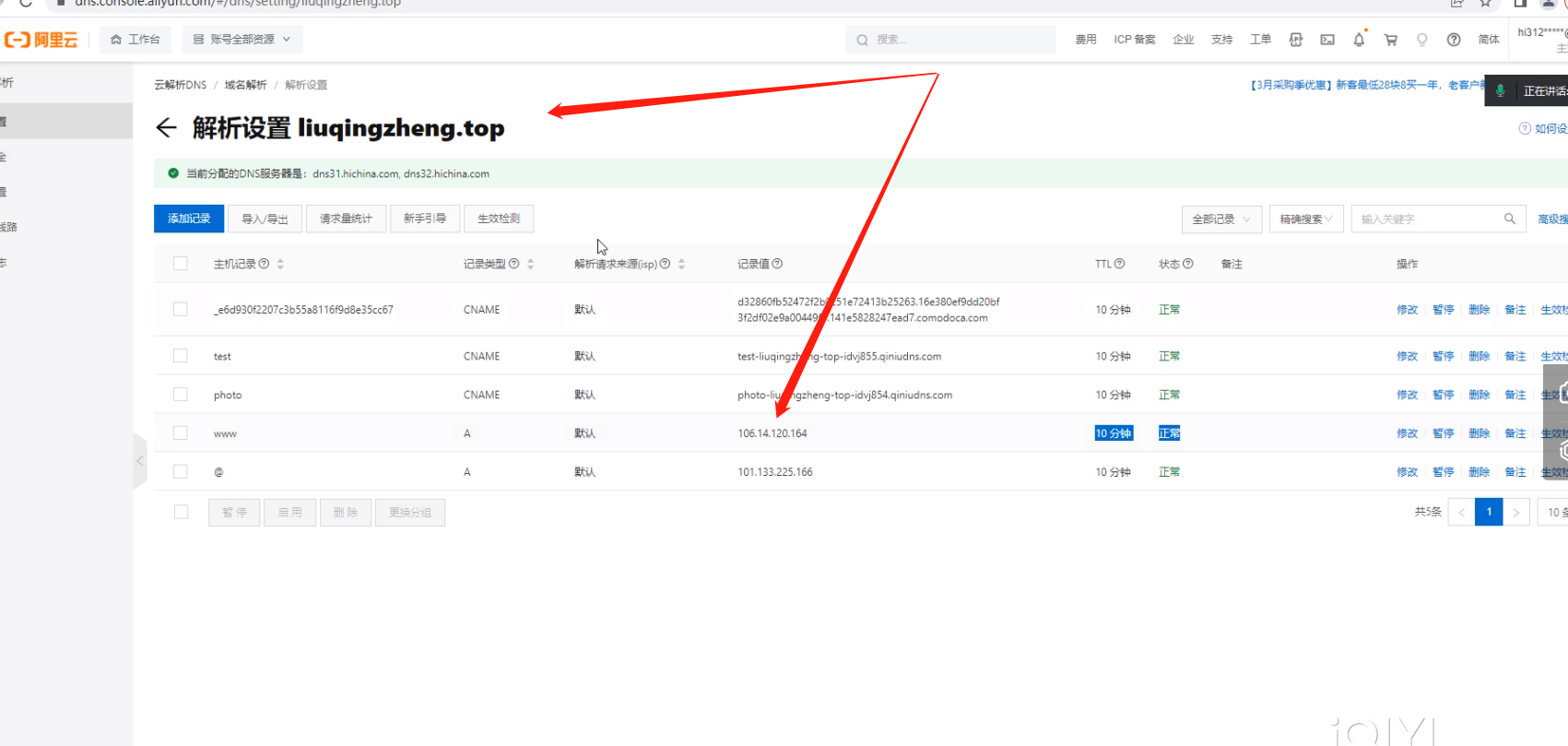Click the help icon next to 解析请求来源(isp)

pyautogui.click(x=666, y=264)
